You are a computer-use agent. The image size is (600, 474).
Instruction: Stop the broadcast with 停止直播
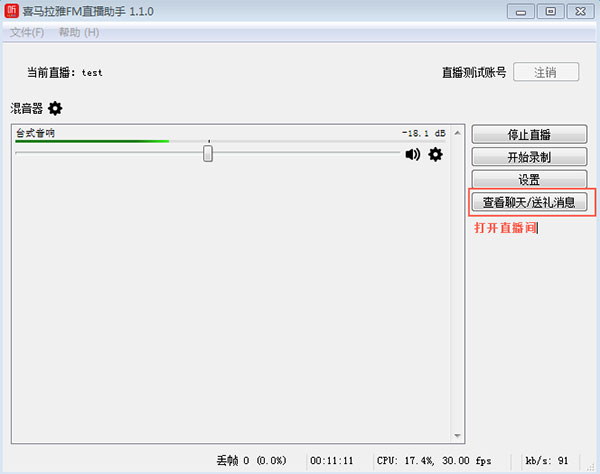point(529,135)
